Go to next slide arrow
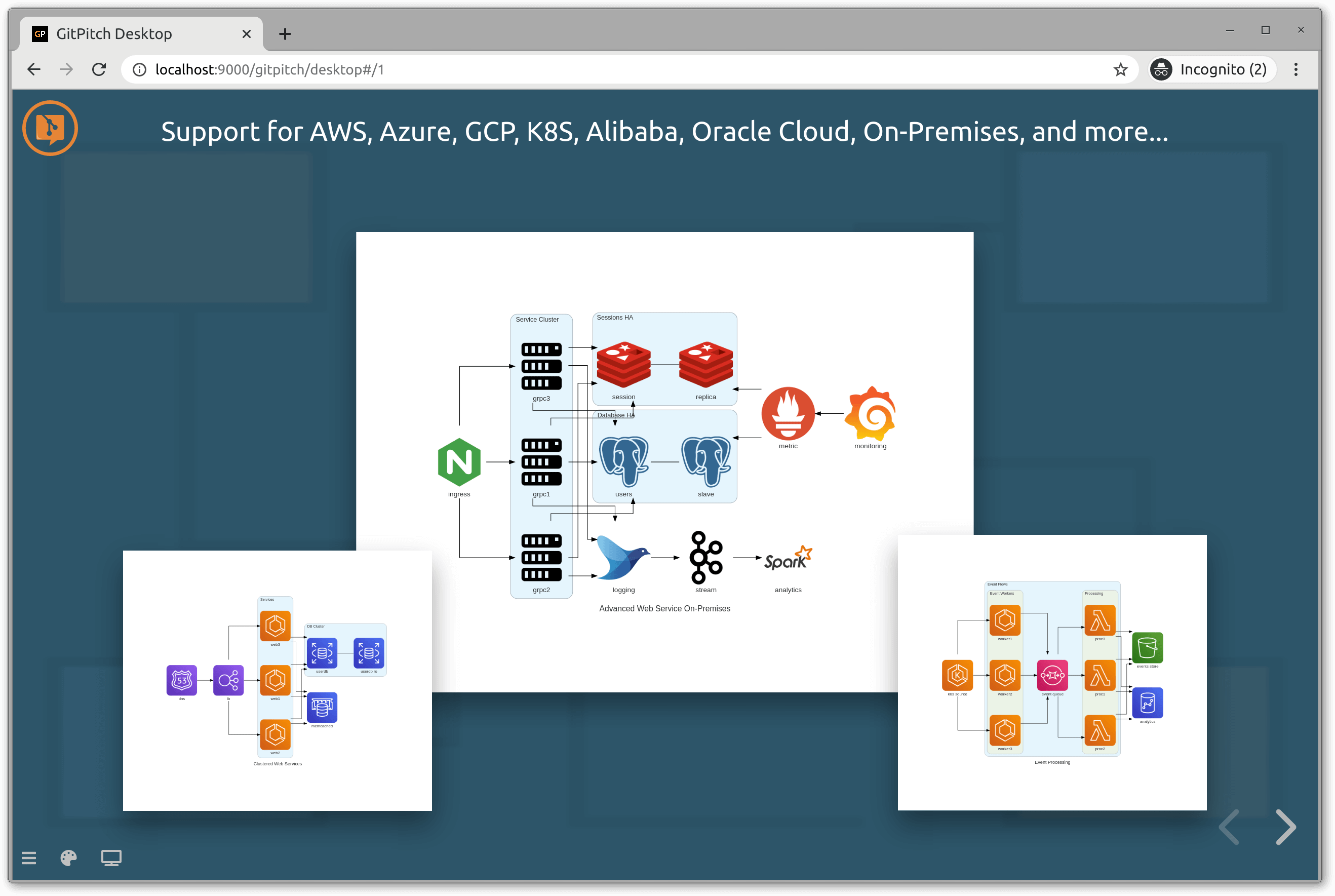 pyautogui.click(x=1285, y=827)
